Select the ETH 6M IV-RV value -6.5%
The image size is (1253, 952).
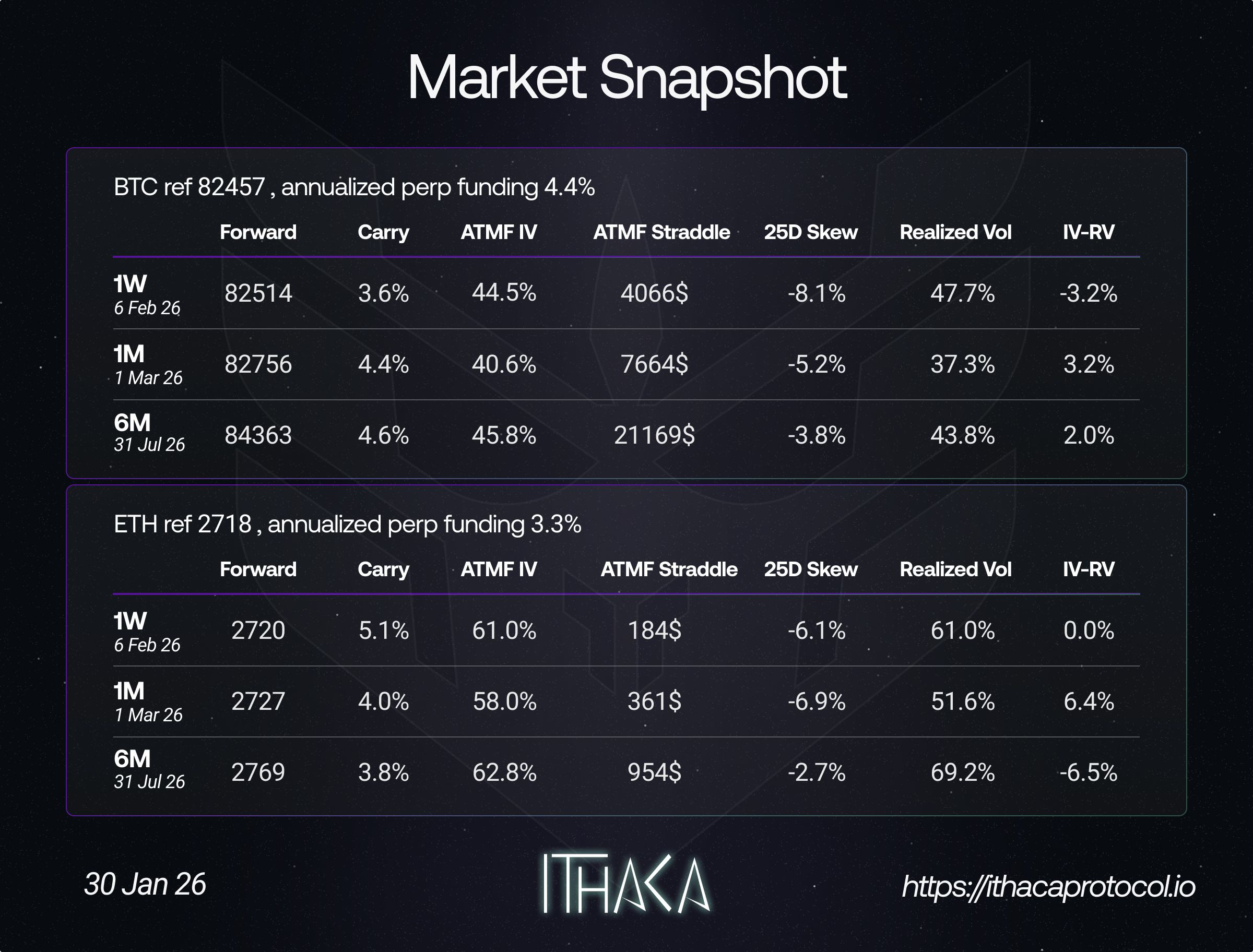pos(1088,772)
